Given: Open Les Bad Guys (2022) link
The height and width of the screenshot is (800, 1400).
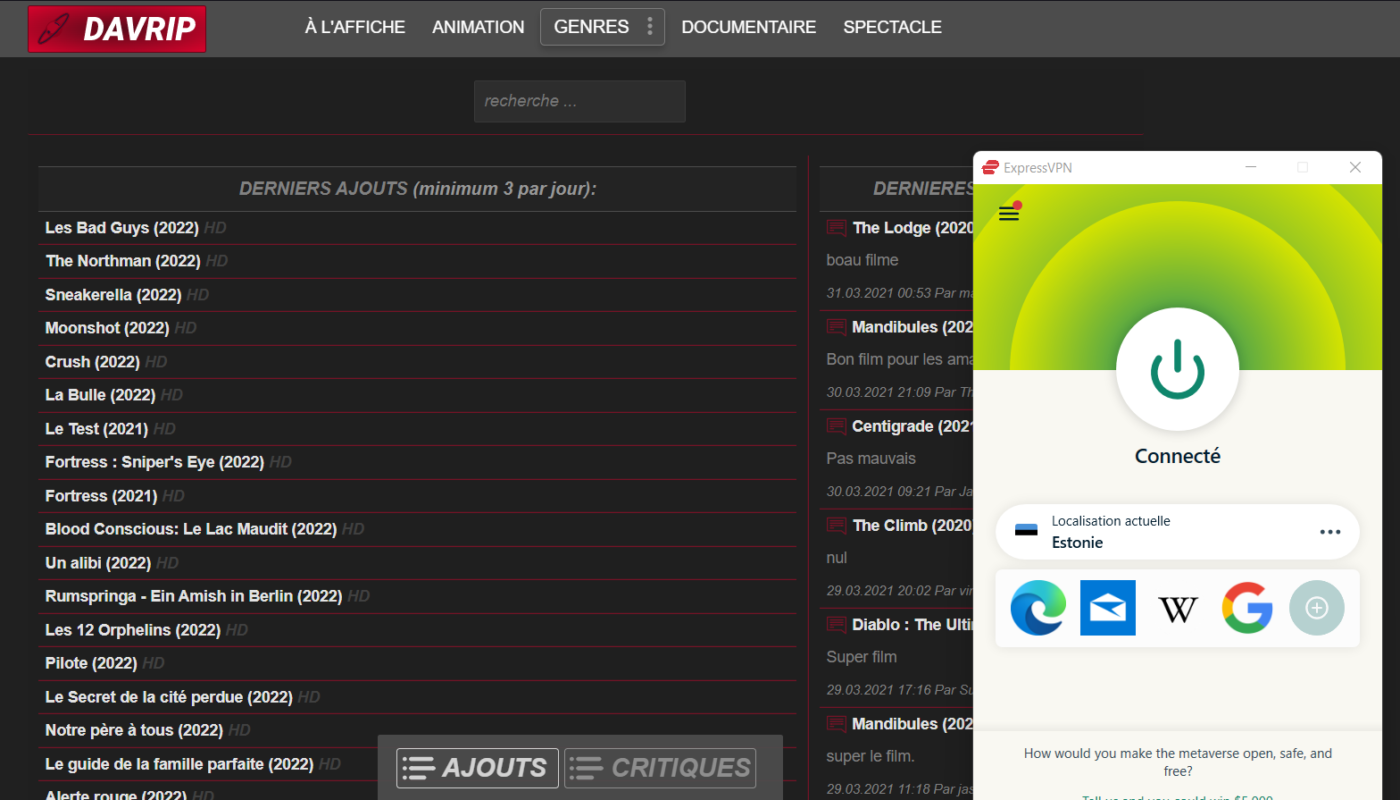Looking at the screenshot, I should (122, 228).
